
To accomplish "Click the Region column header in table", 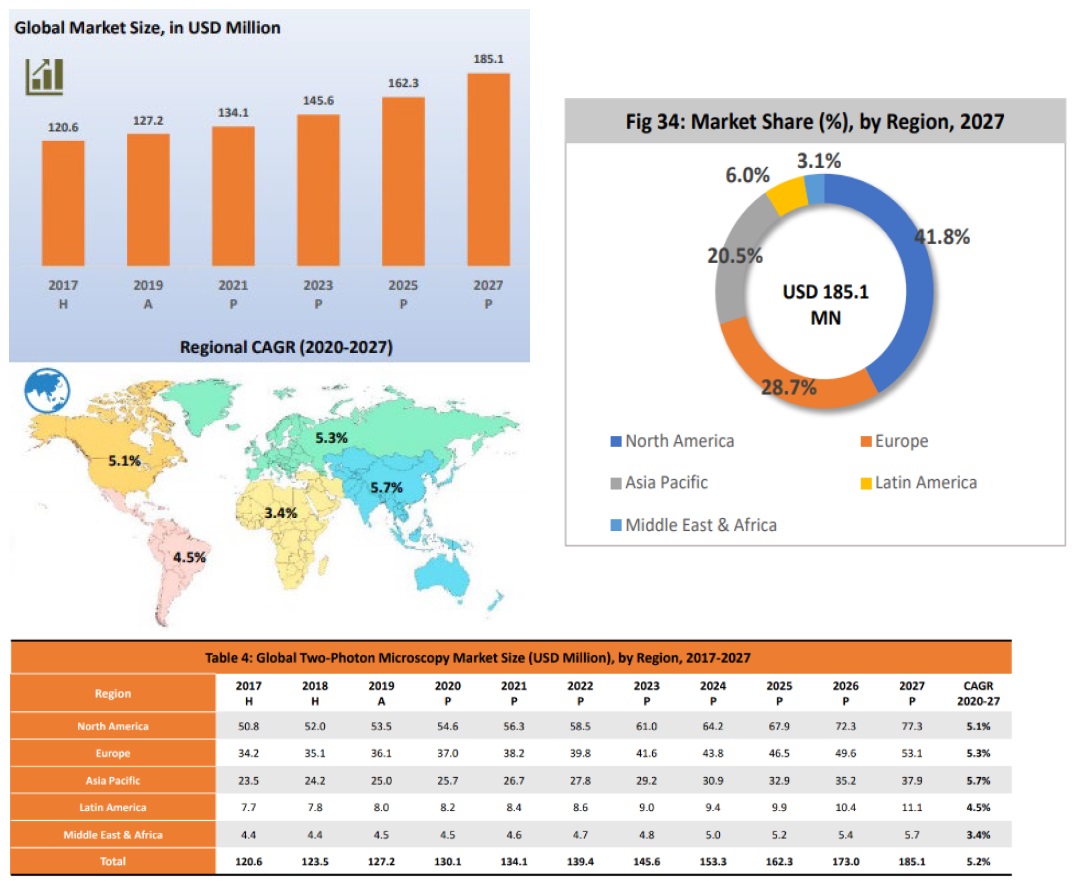I will (112, 693).
